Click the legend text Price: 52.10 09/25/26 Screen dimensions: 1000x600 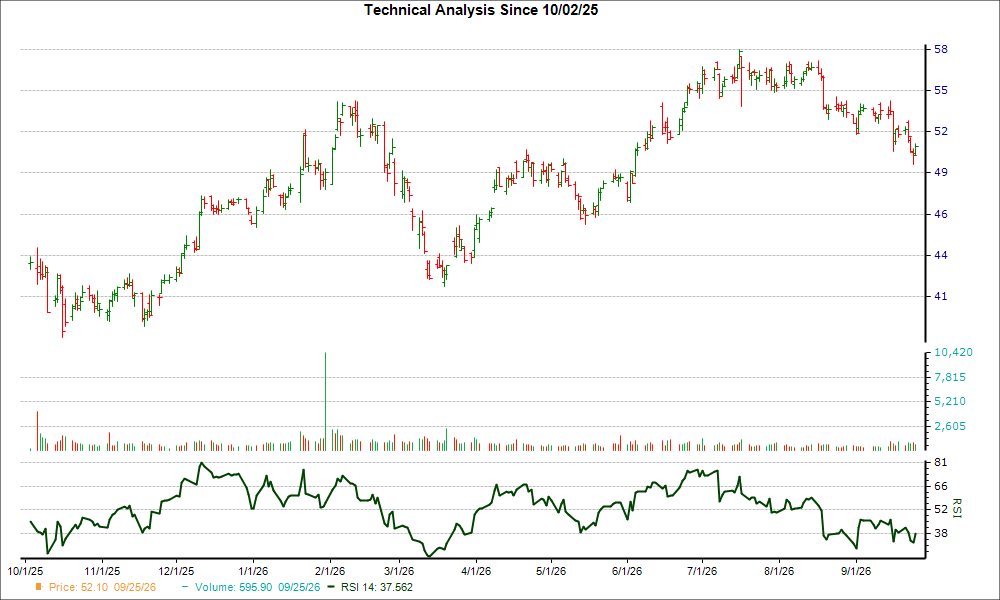102,587
